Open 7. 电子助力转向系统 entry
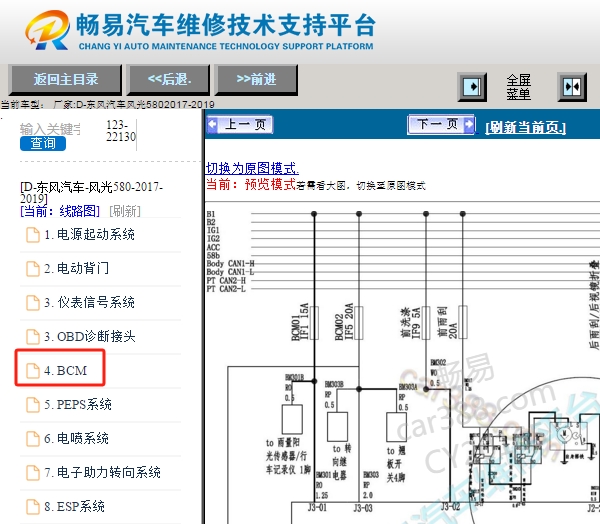Viewport: 600px width, 524px height. tap(103, 473)
